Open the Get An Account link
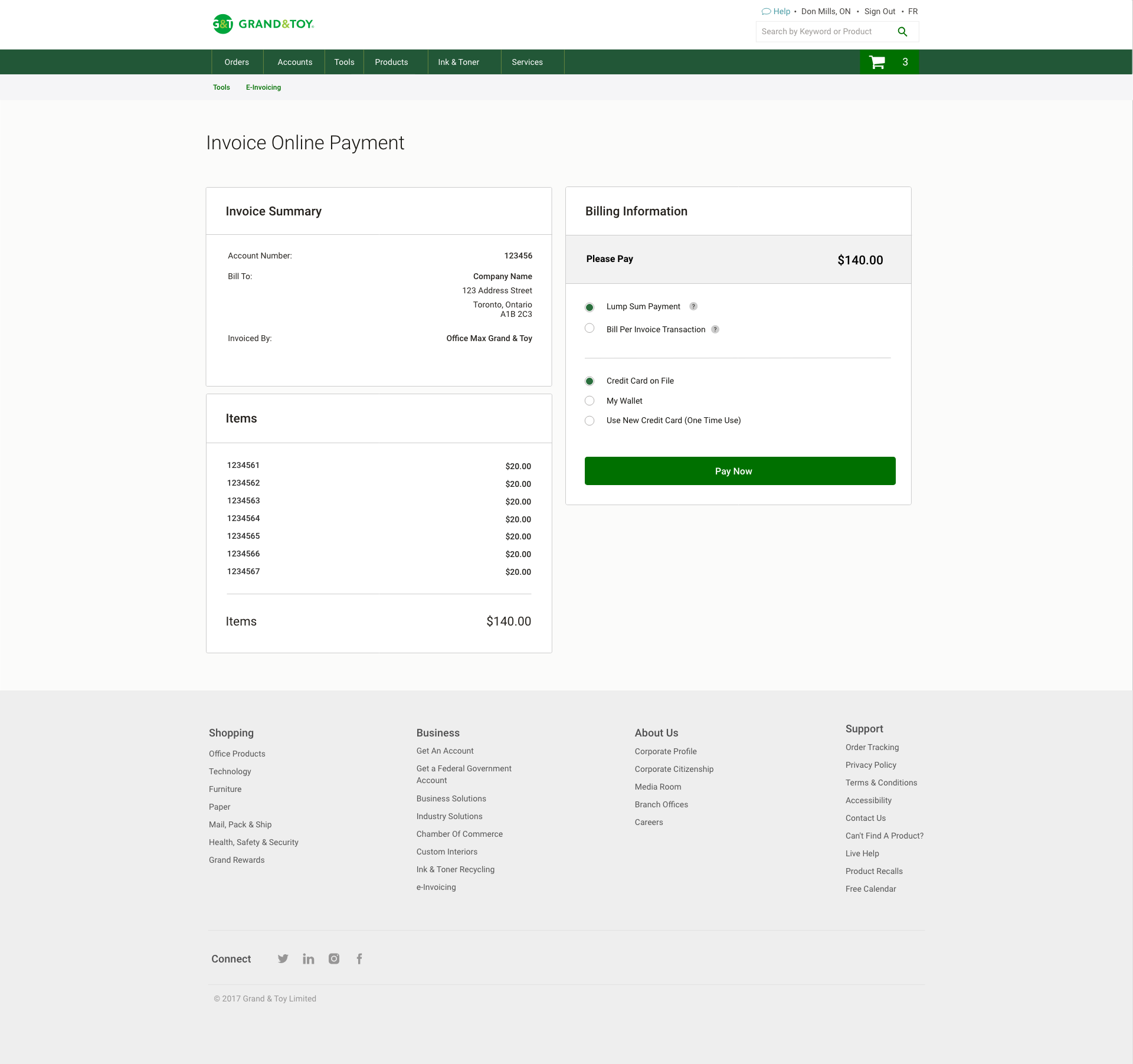Viewport: 1133px width, 1064px height. (445, 751)
